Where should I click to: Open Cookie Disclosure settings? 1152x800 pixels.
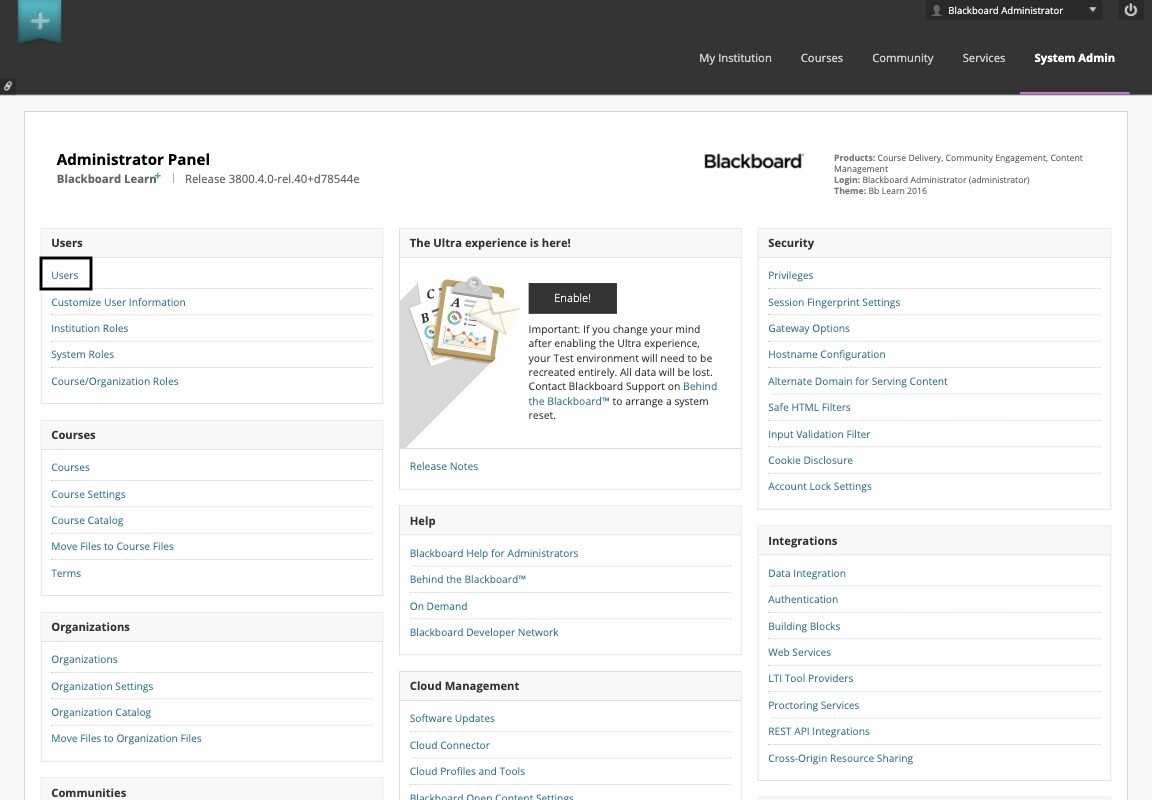pos(810,460)
